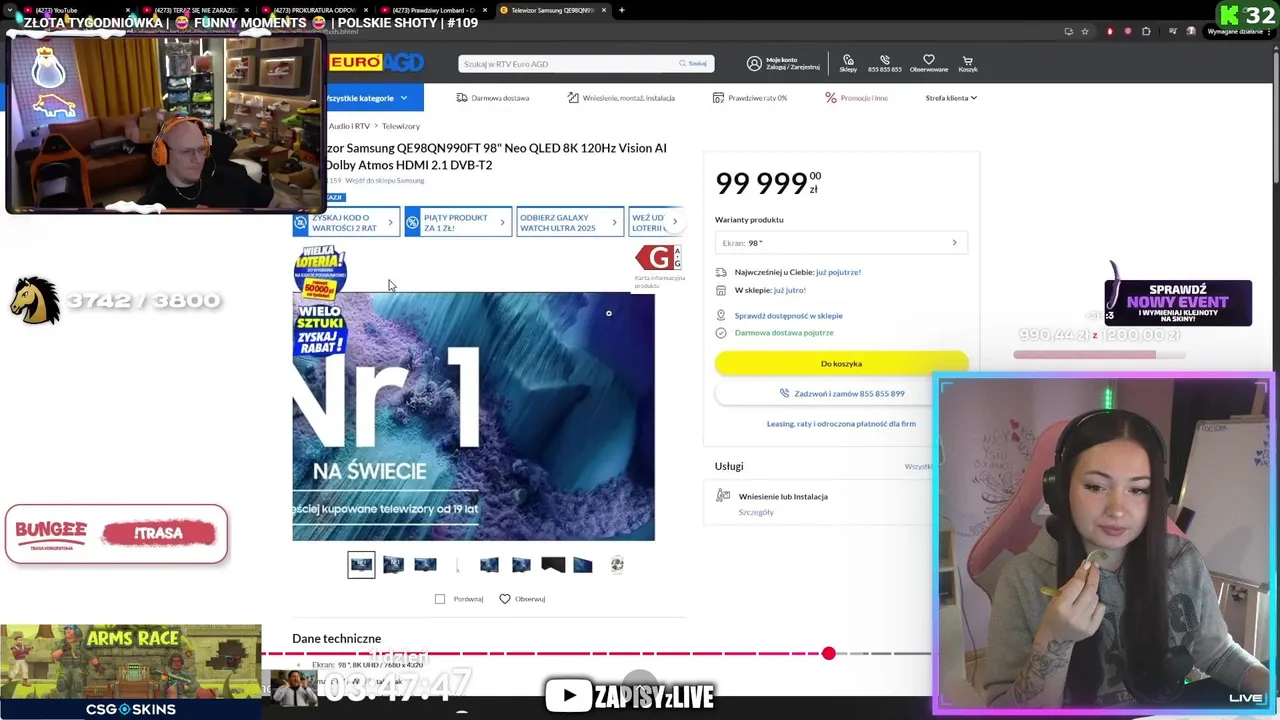Click the browser bookmark star icon

coord(1085,31)
